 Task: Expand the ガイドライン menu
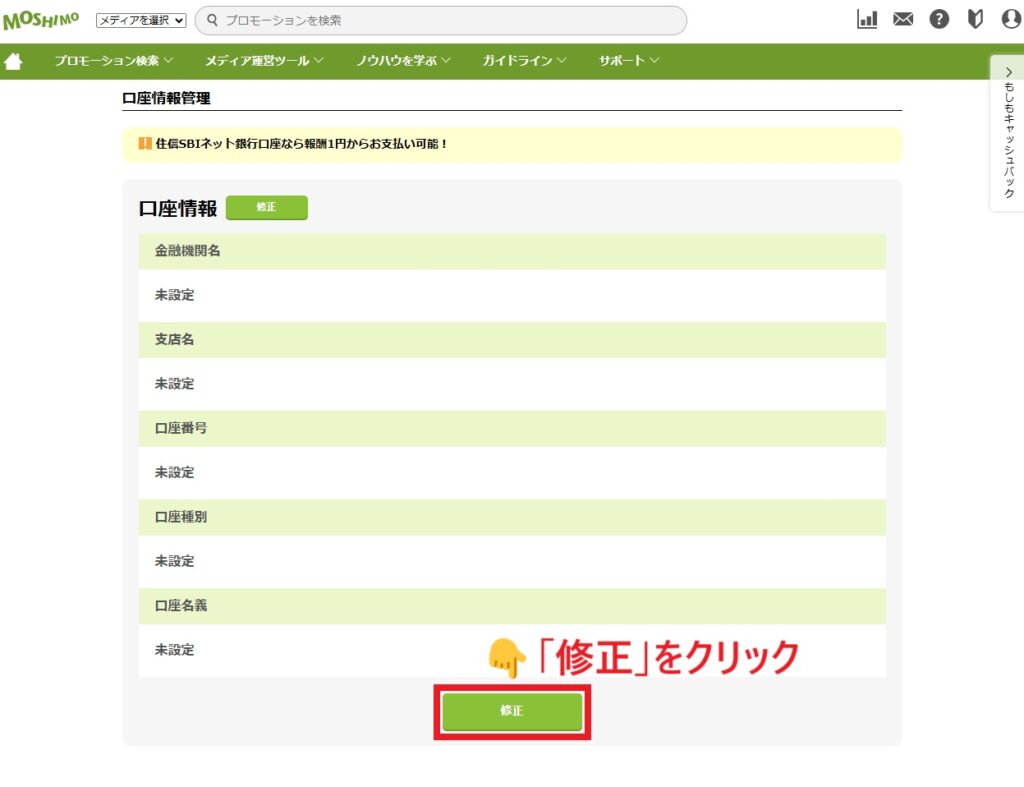click(524, 61)
